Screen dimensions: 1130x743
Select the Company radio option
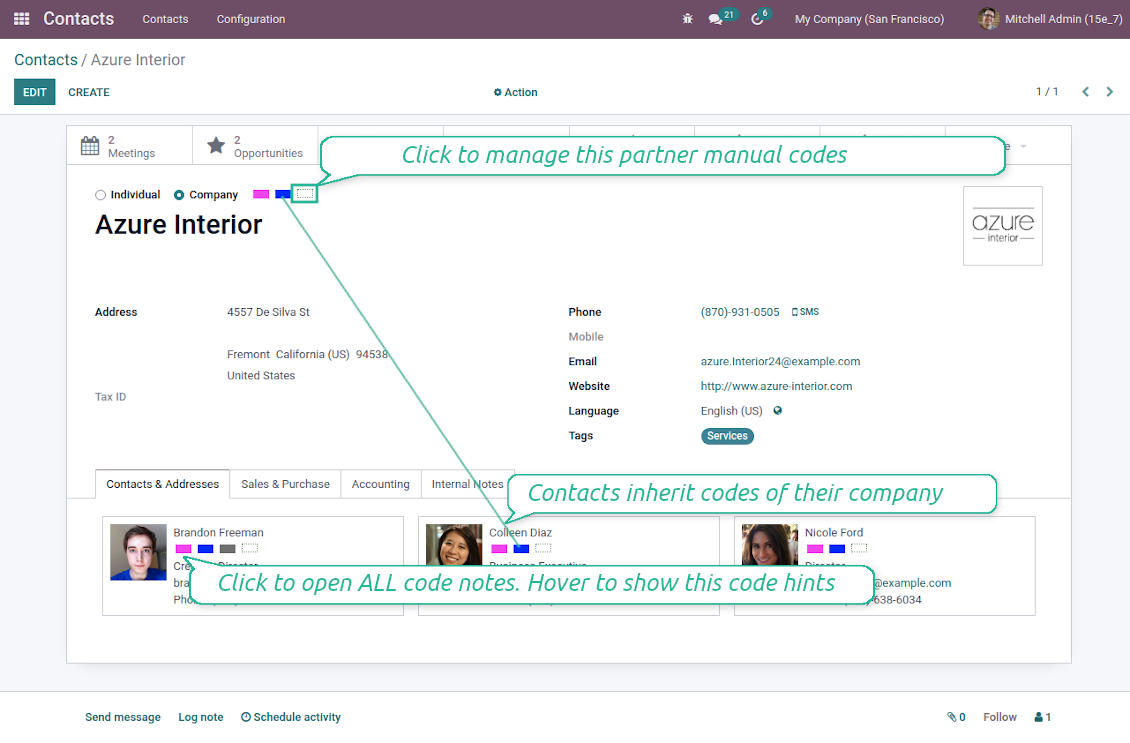coord(179,195)
